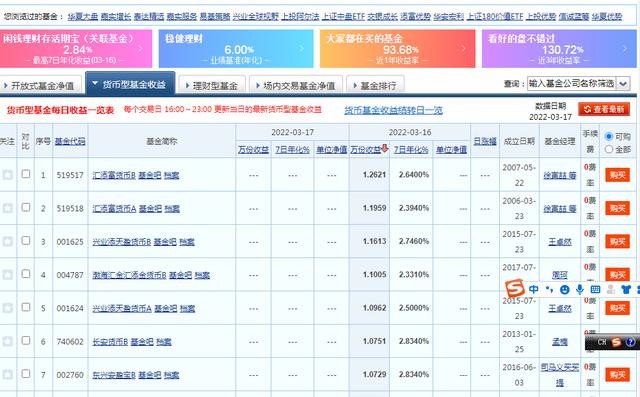Screen dimensions: 640x397
Task: Click the star icon for fund 001625
Action: pyautogui.click(x=7, y=242)
